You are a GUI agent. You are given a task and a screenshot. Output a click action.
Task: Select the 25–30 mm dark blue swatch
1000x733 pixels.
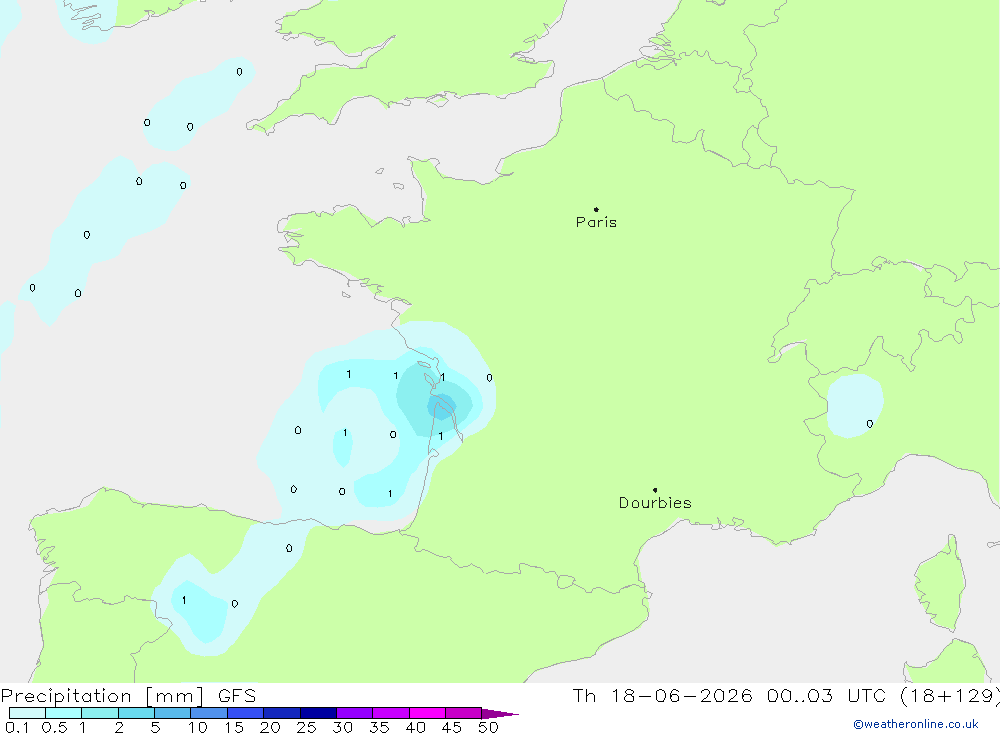pyautogui.click(x=318, y=713)
